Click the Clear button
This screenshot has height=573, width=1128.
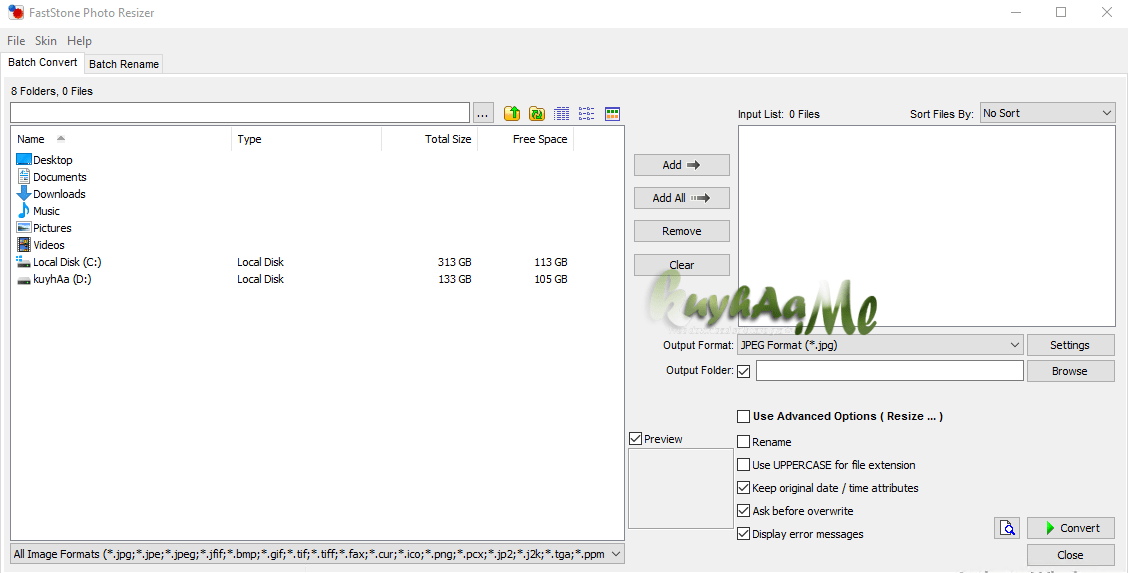point(681,265)
